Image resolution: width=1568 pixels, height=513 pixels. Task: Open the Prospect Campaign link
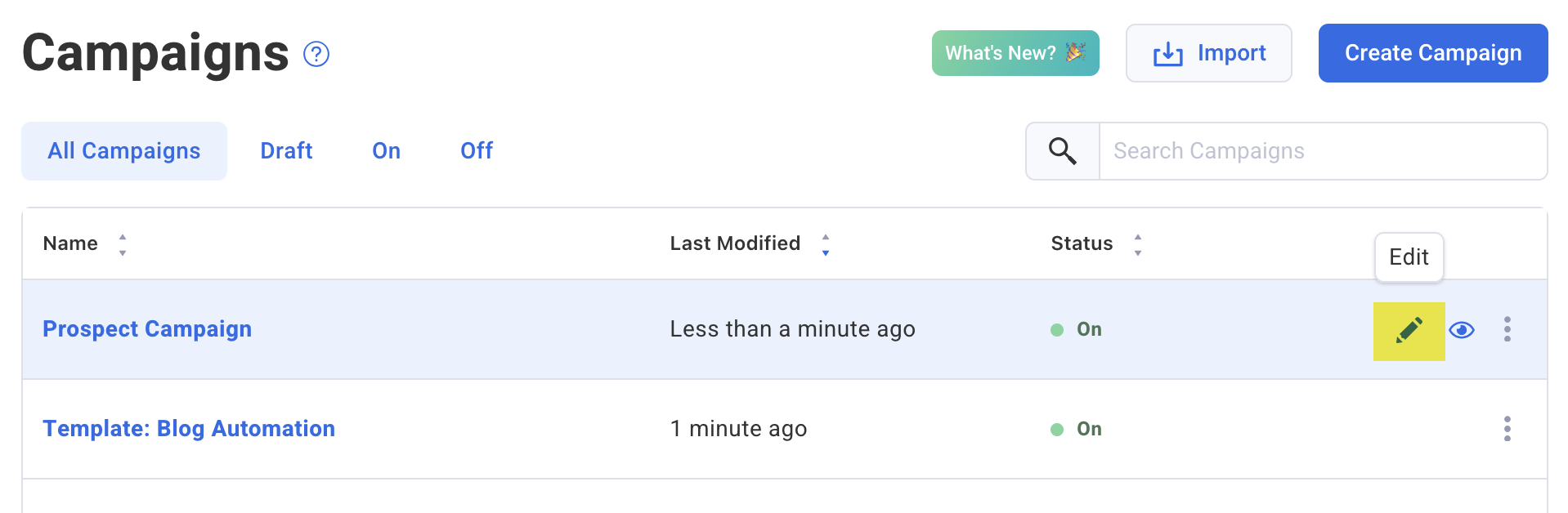point(147,329)
